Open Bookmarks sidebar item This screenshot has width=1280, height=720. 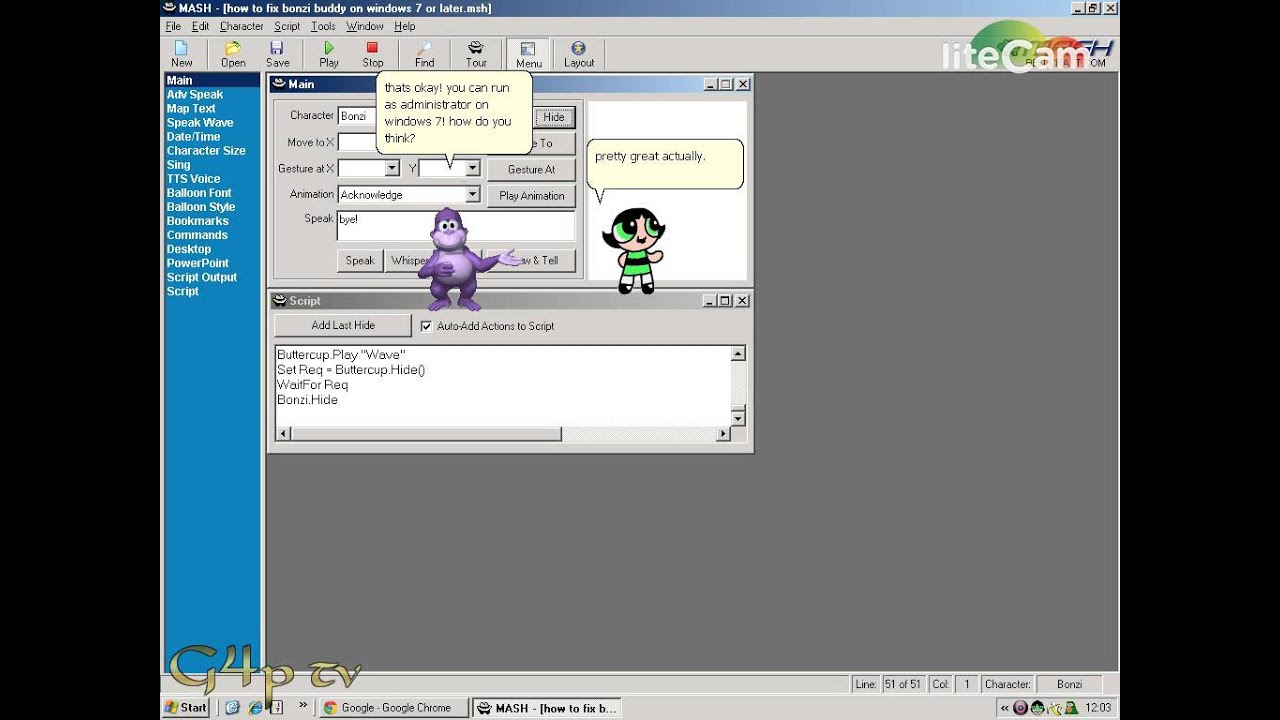click(197, 221)
